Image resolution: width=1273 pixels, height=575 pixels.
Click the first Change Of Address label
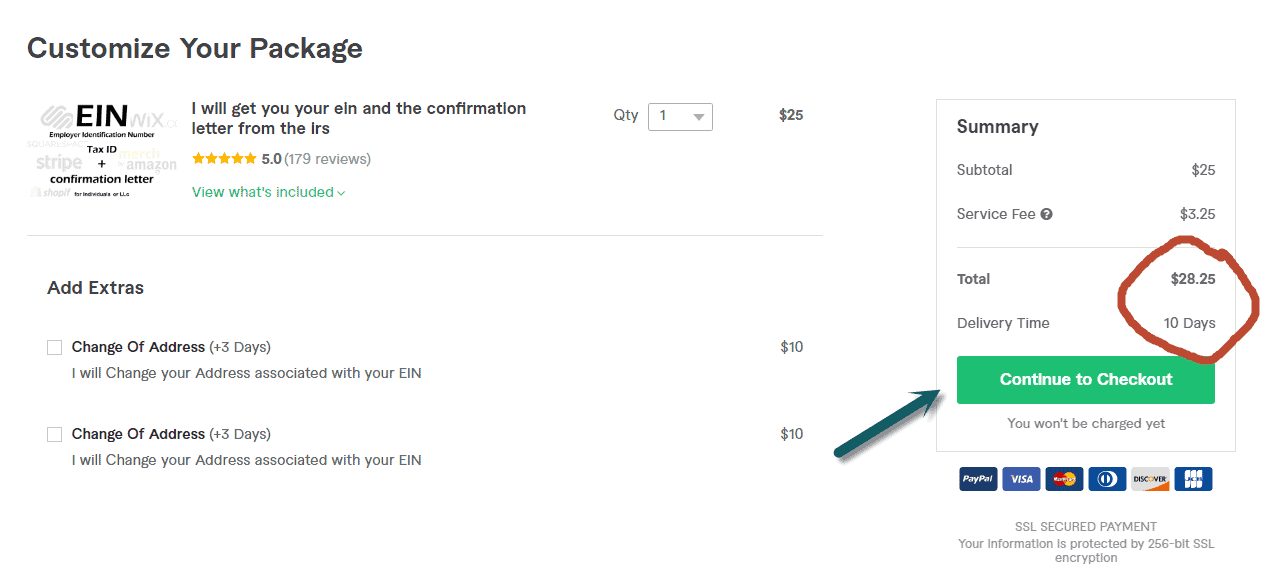pyautogui.click(x=138, y=347)
